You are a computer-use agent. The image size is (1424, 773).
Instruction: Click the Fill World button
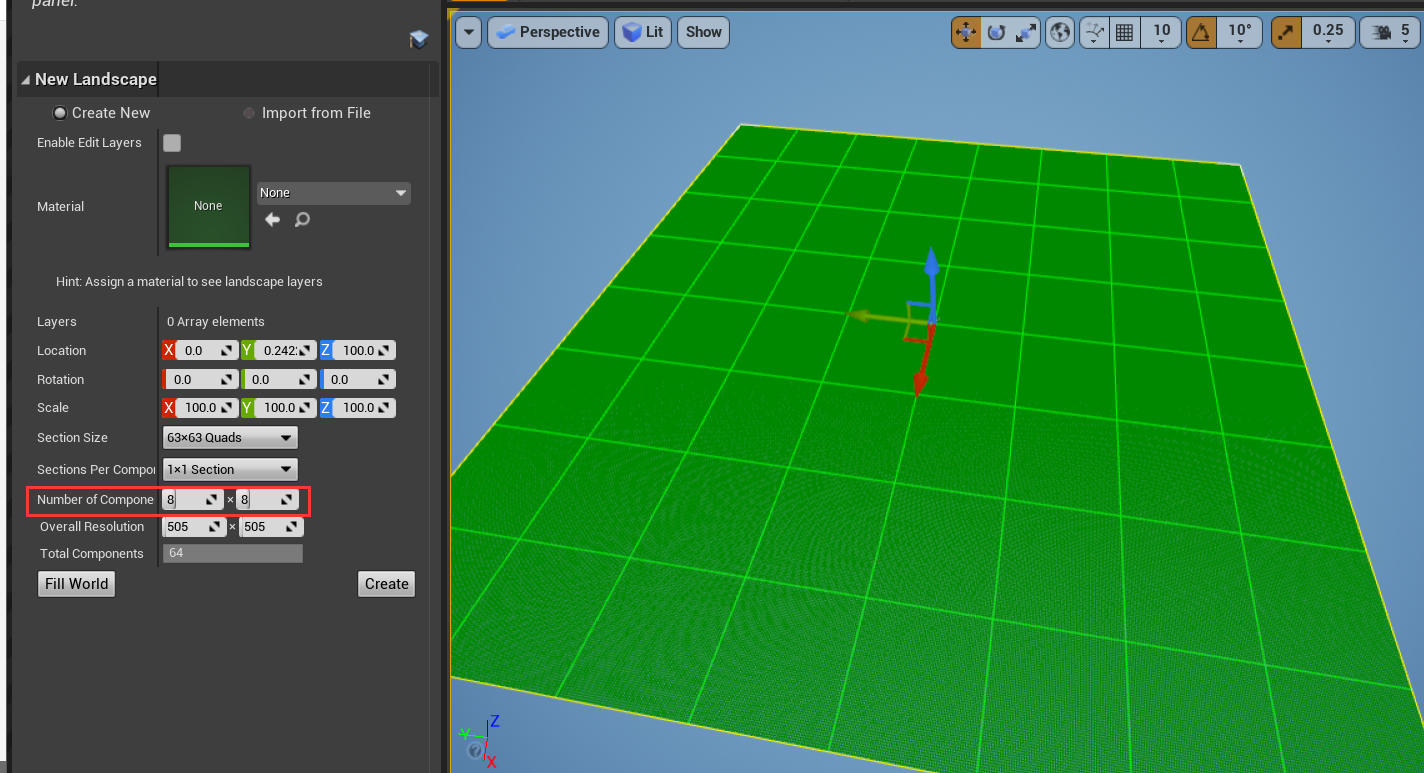[x=76, y=584]
